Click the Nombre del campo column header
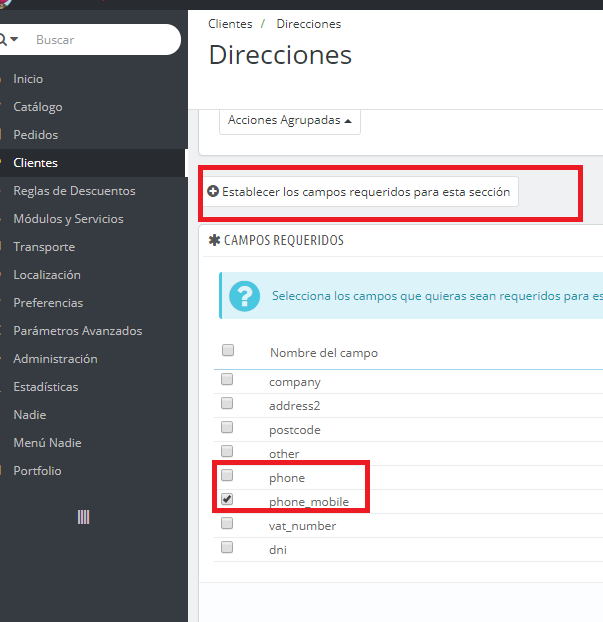This screenshot has width=603, height=622. point(324,353)
